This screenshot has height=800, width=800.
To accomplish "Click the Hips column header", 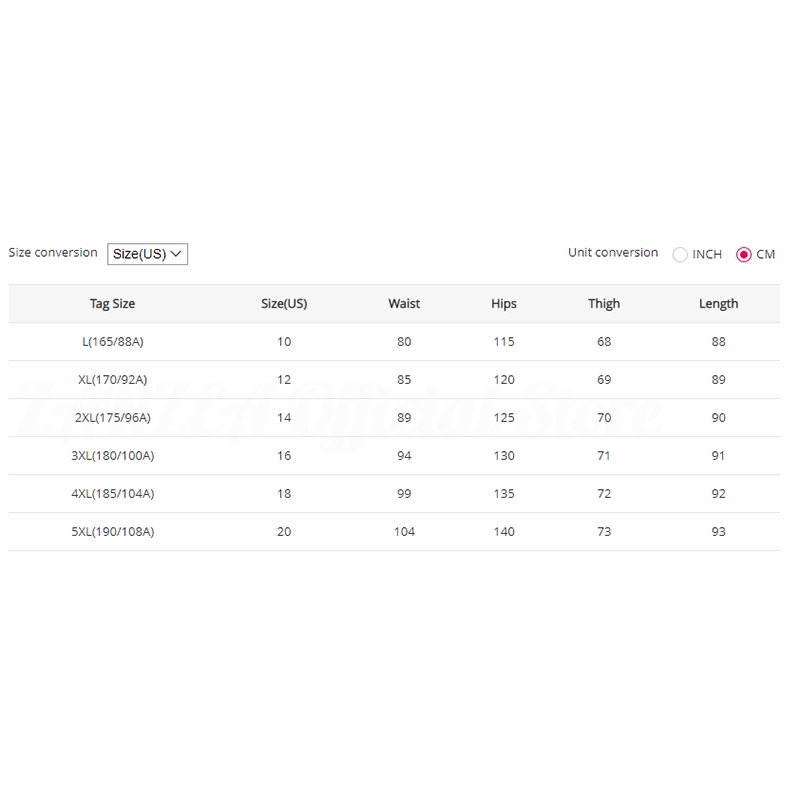I will pos(504,304).
